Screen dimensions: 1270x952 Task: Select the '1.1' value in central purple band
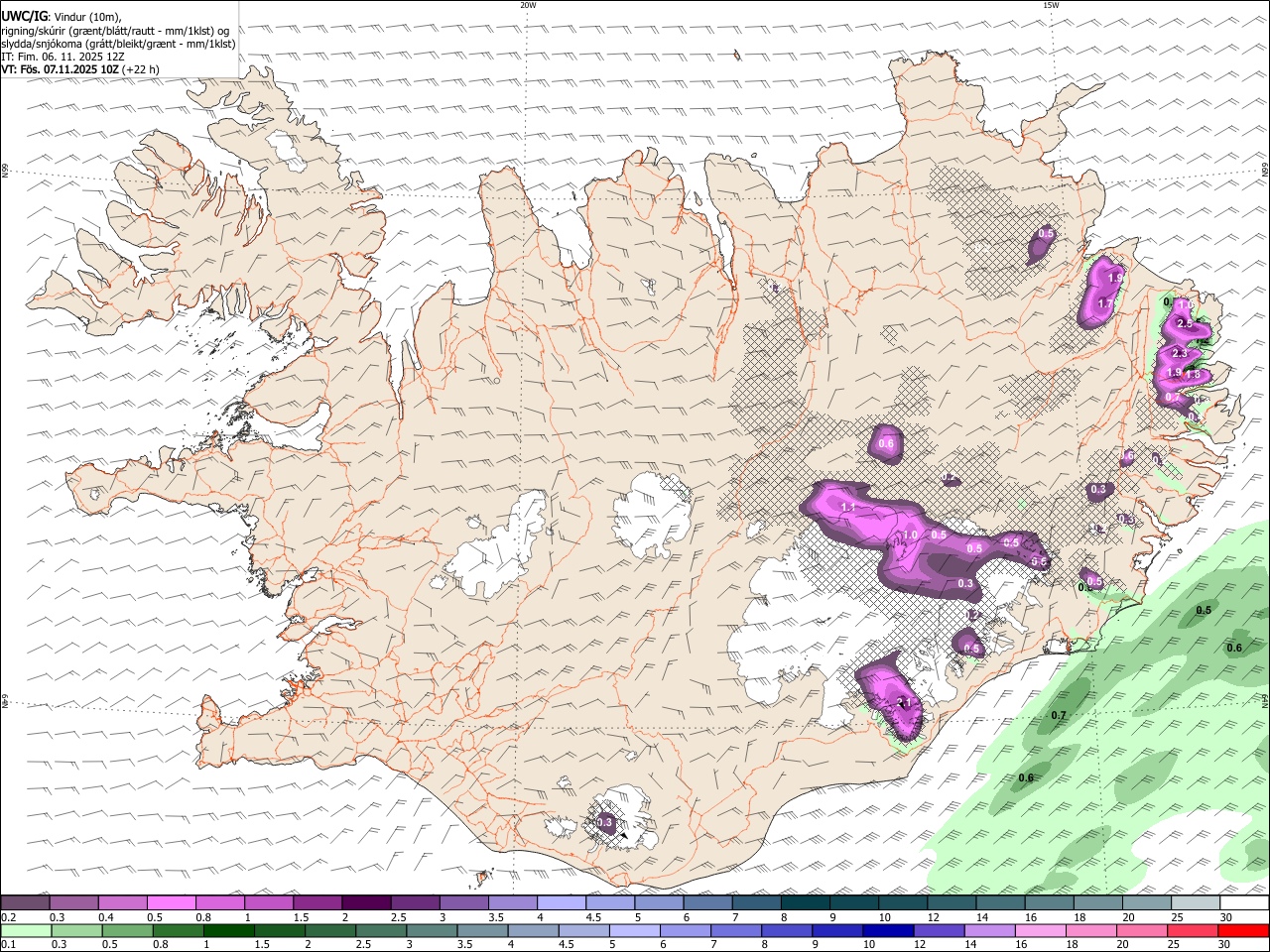[x=848, y=507]
